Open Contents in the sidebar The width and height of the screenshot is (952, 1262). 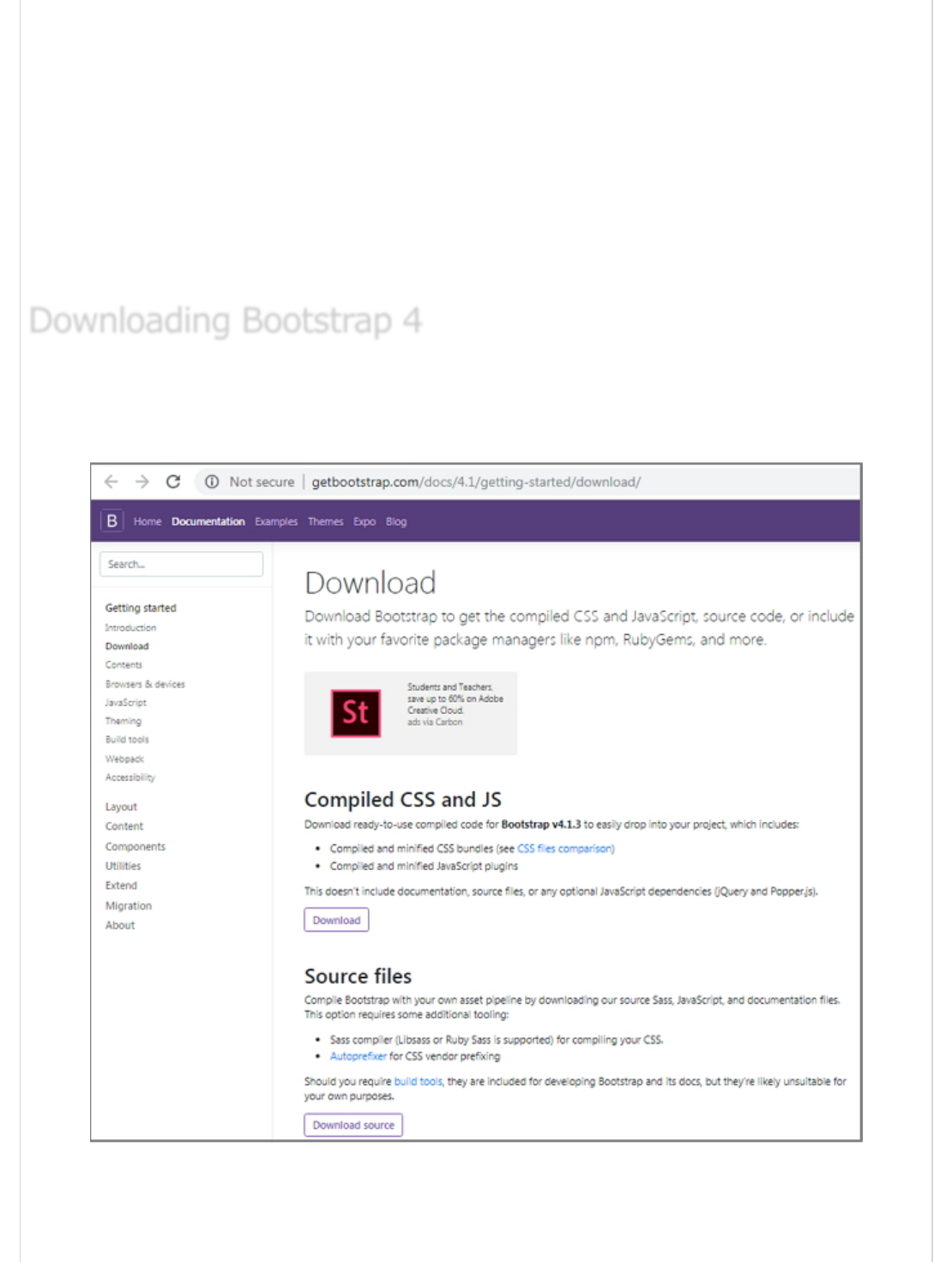[x=124, y=666]
